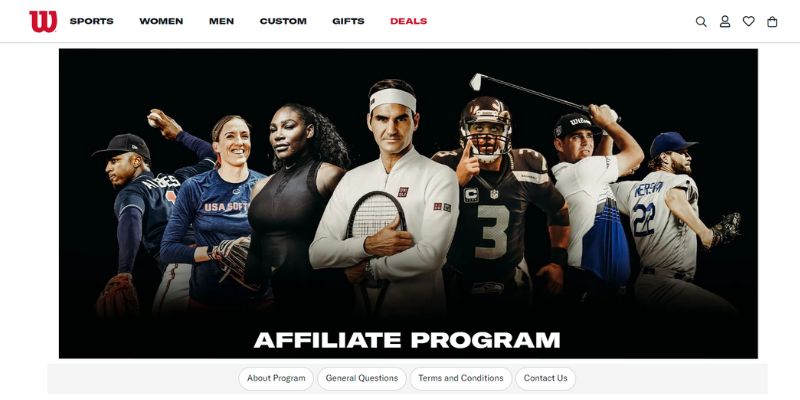Open the WOMEN menu
The image size is (800, 400).
click(x=161, y=21)
